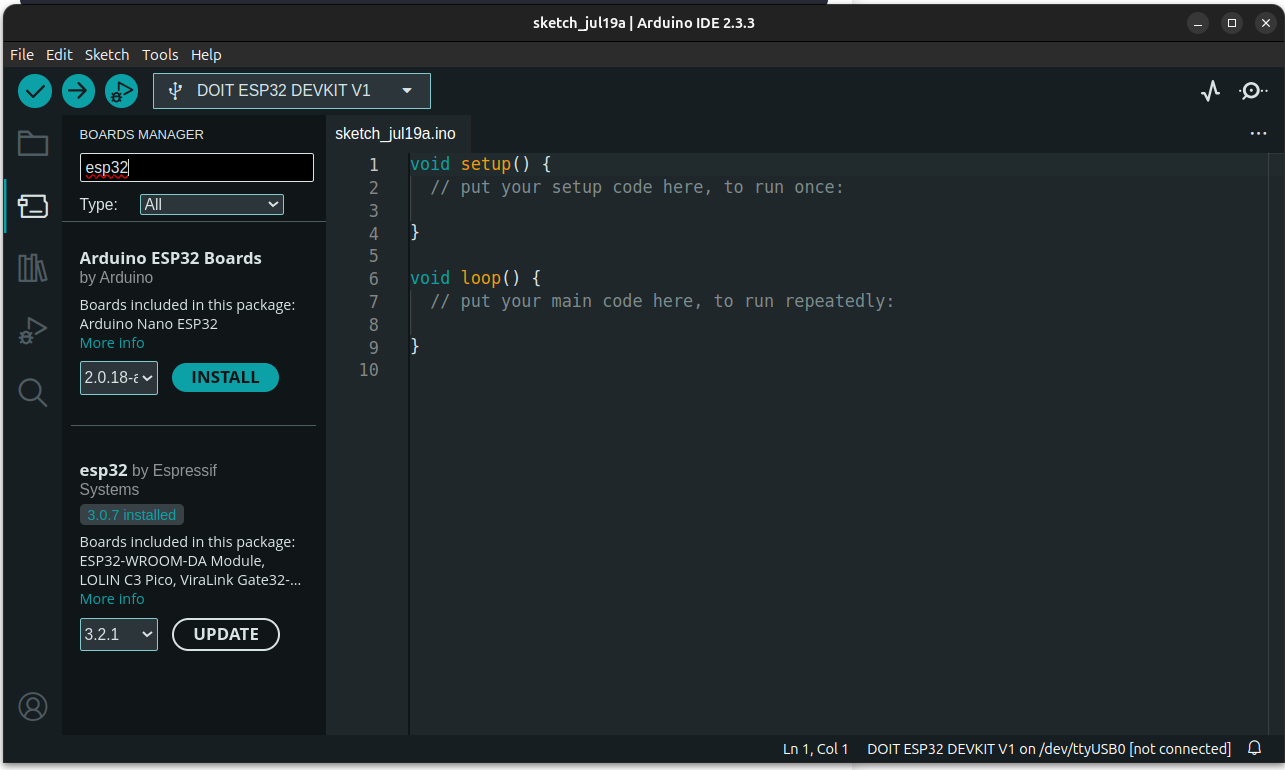
Task: Upload sketch with the arrow icon
Action: (78, 91)
